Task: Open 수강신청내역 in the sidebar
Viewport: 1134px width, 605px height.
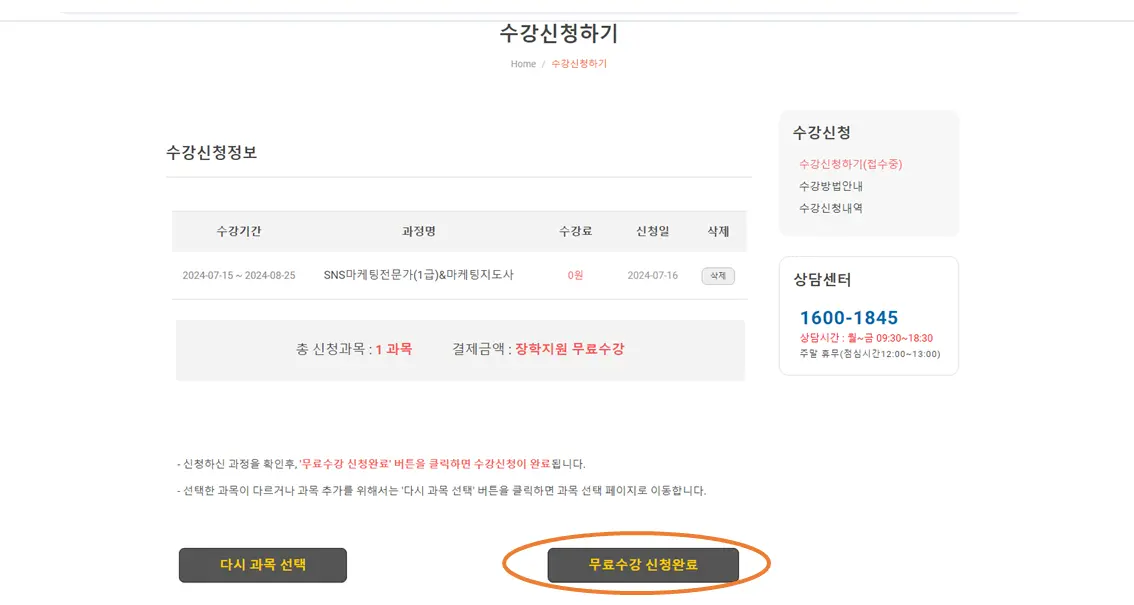Action: [x=830, y=207]
